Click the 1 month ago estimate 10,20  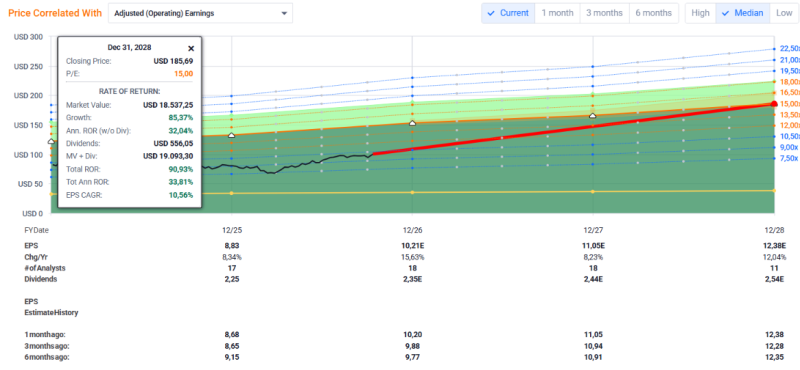412,335
